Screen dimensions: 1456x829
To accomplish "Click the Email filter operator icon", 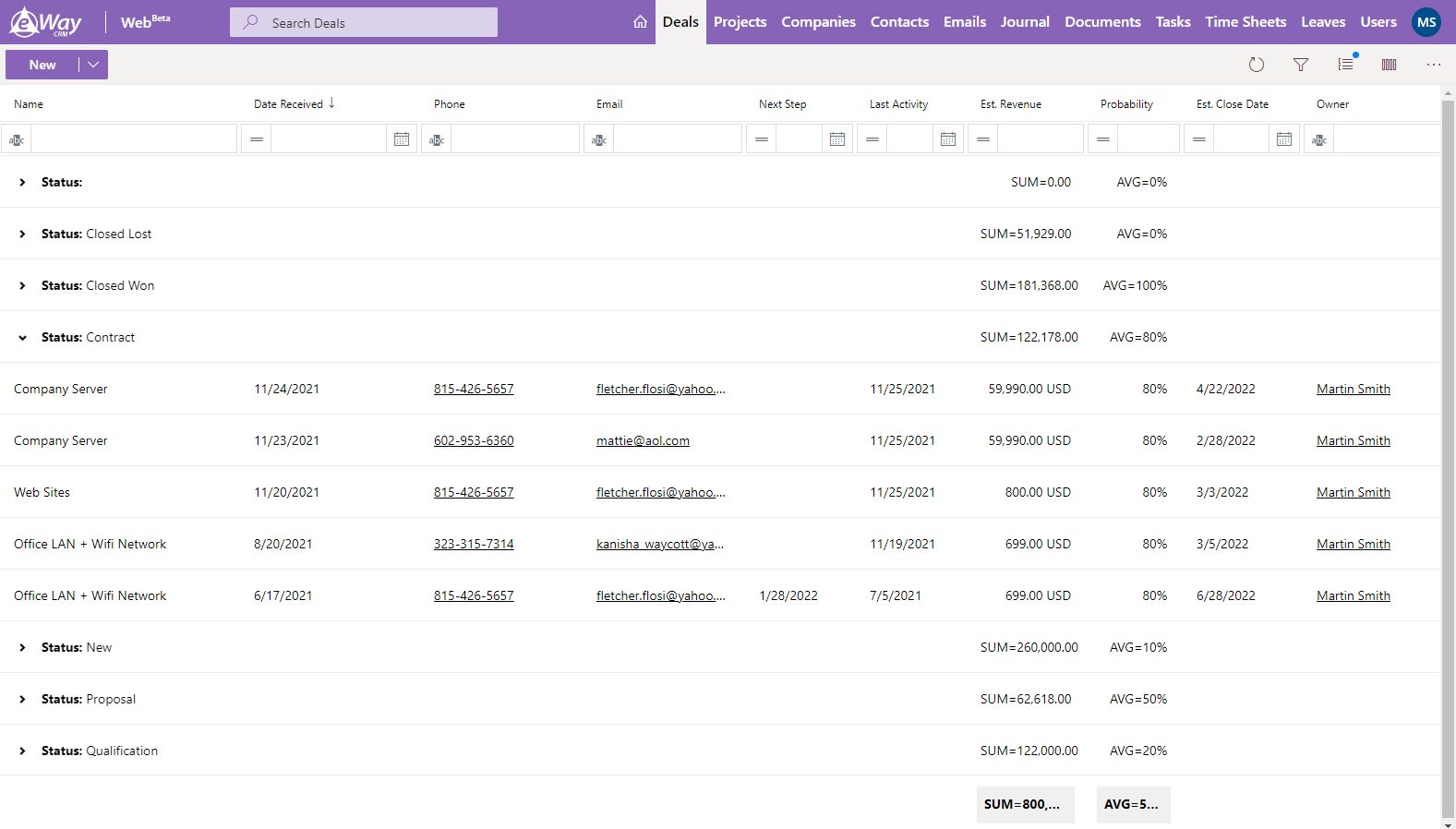I will pos(599,139).
